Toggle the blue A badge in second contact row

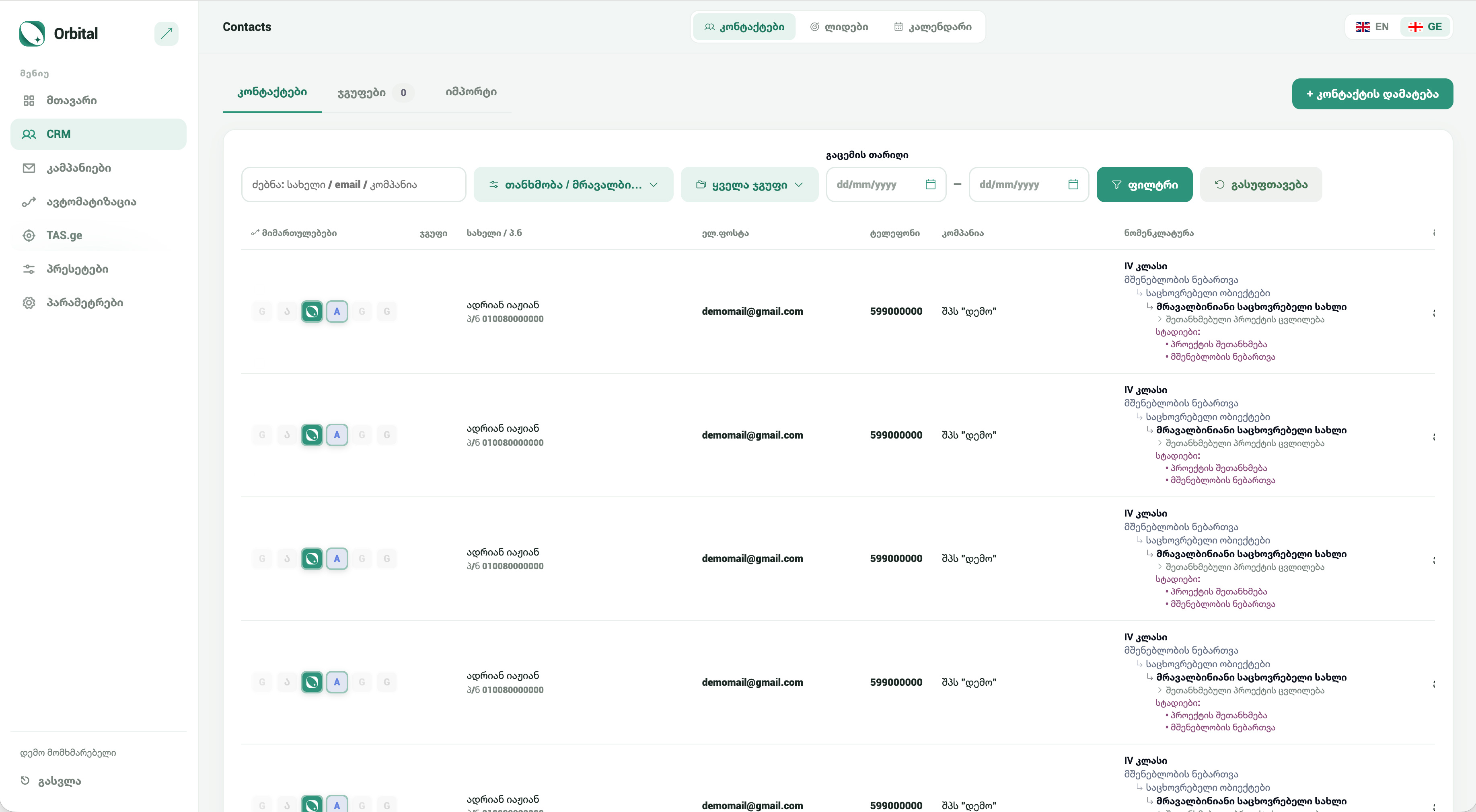337,435
